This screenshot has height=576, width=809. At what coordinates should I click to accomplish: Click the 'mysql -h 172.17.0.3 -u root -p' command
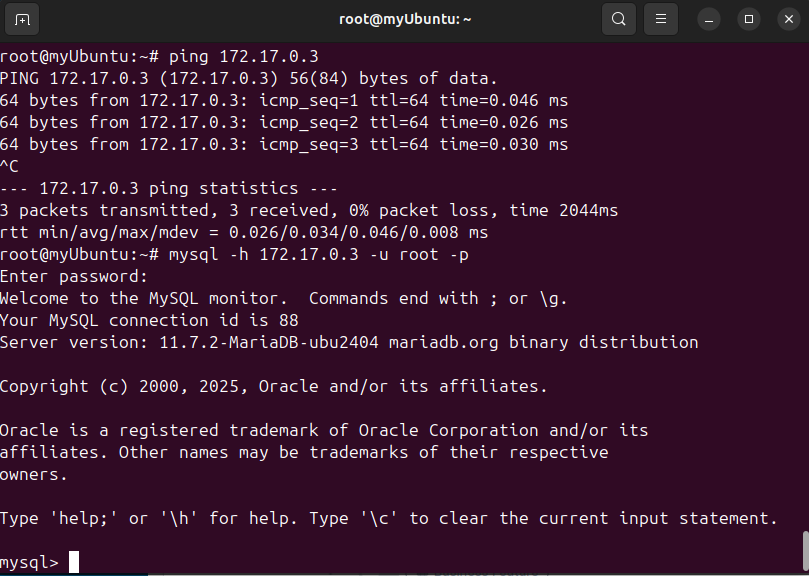click(x=319, y=254)
